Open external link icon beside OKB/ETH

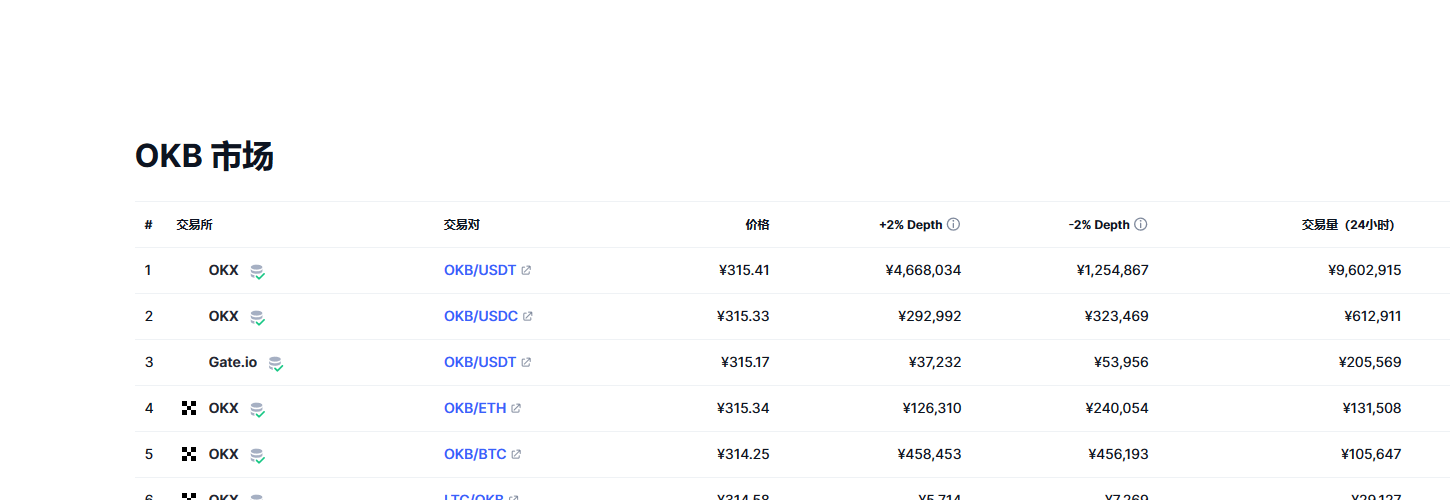coord(516,408)
